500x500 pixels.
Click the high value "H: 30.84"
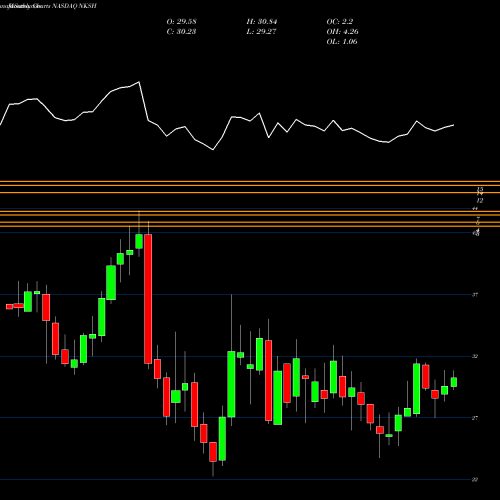pos(262,22)
